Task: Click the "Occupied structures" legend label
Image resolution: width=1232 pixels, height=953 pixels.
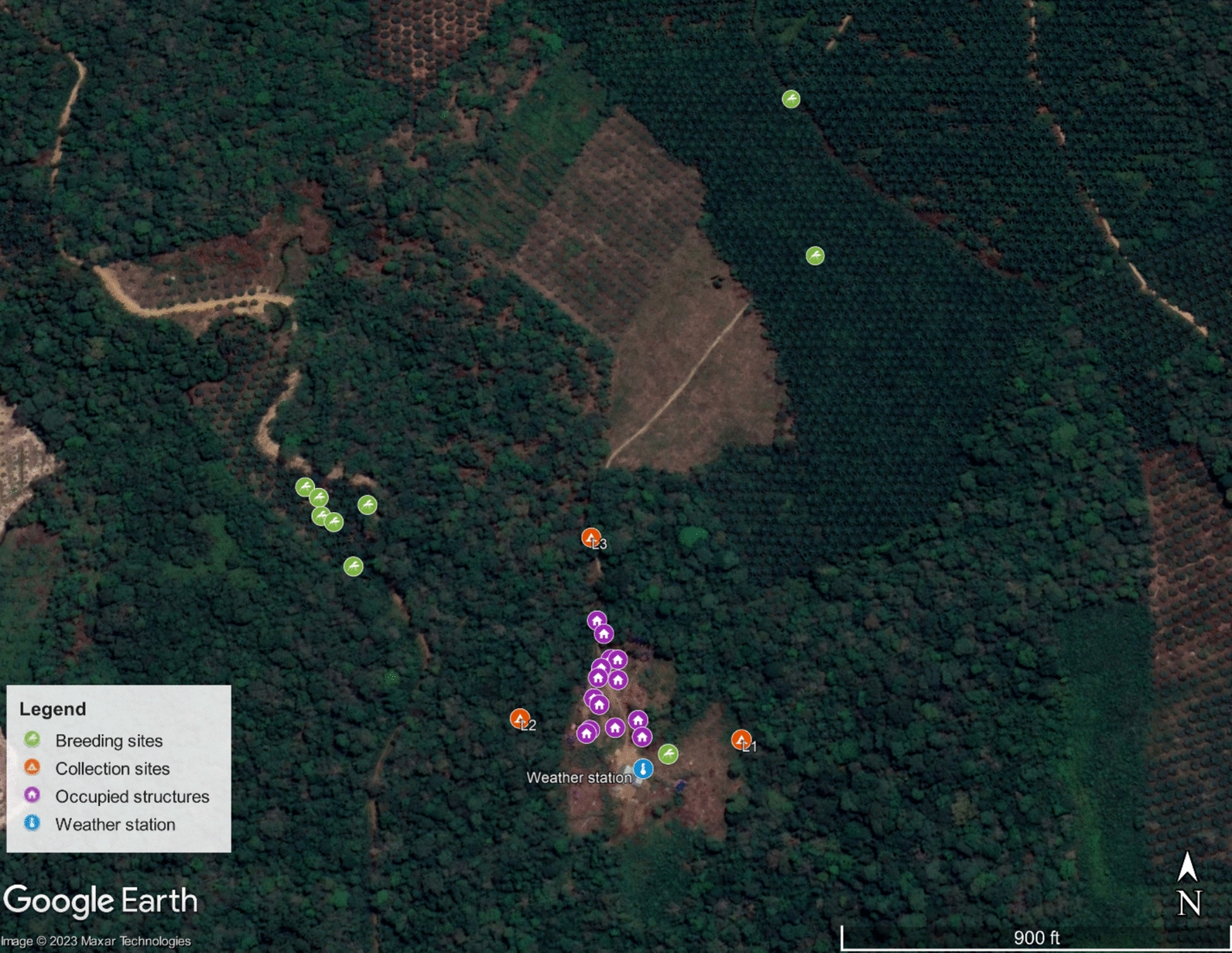Action: coord(132,796)
